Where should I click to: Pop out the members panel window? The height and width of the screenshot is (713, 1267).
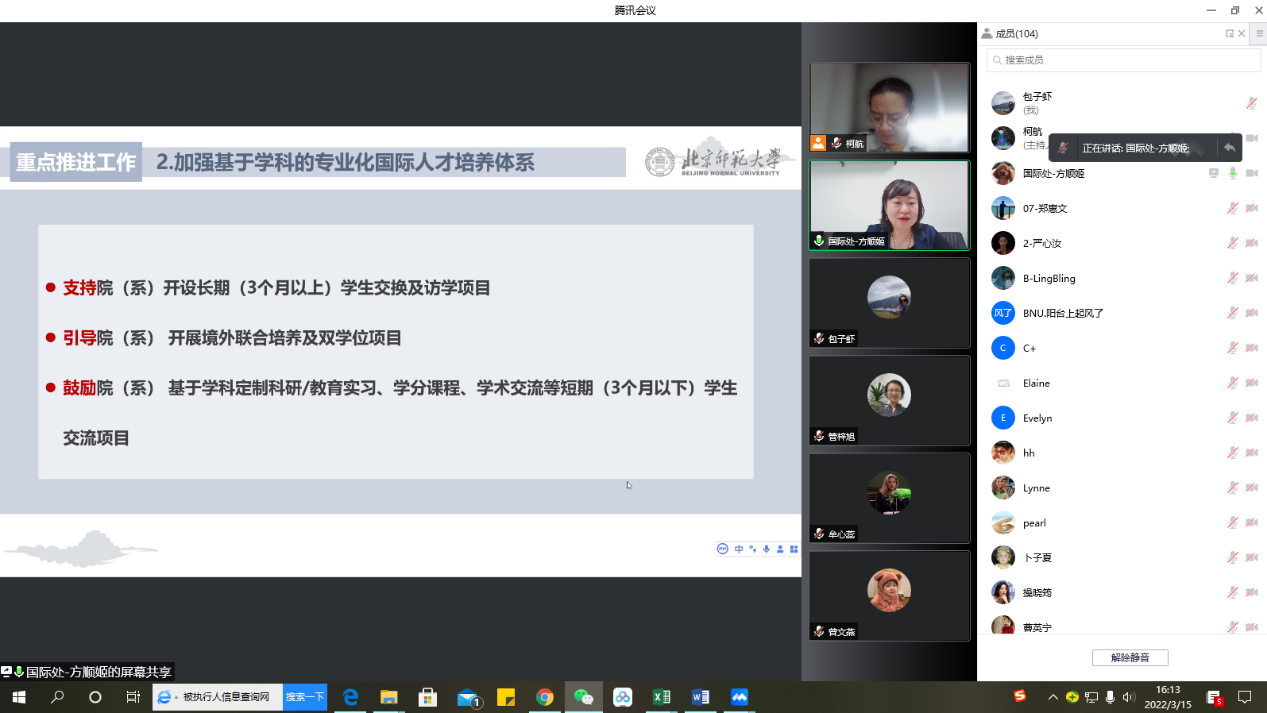1229,34
